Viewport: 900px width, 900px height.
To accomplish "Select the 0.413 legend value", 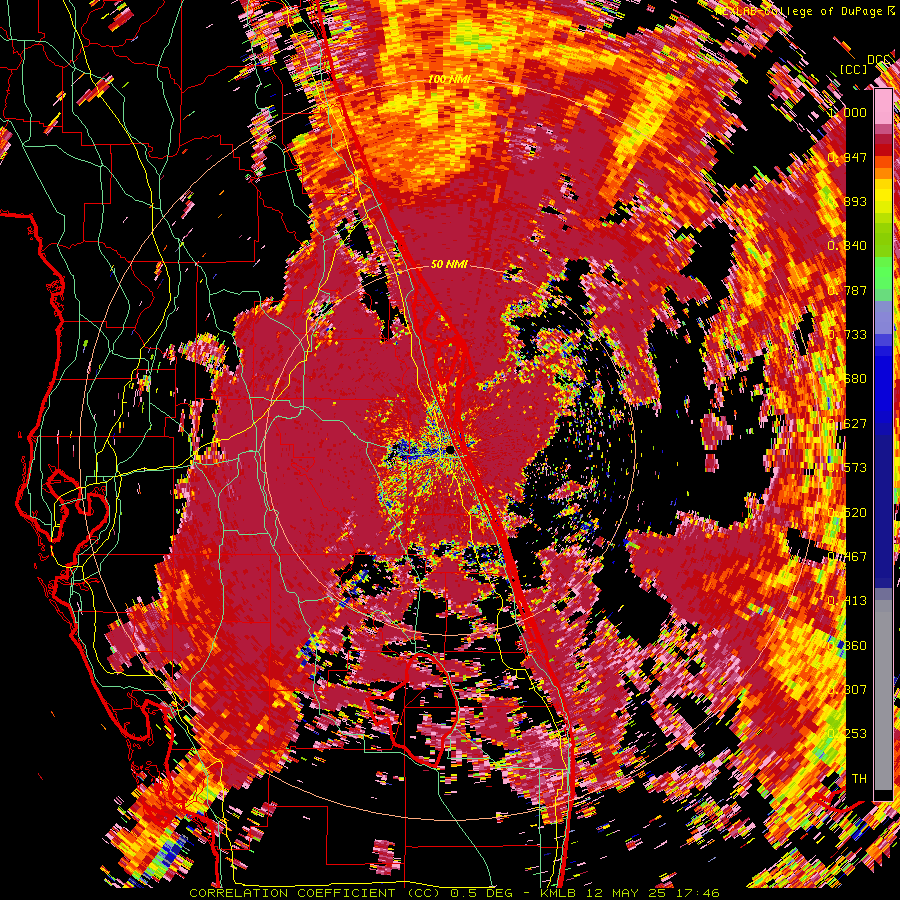I will tap(847, 601).
